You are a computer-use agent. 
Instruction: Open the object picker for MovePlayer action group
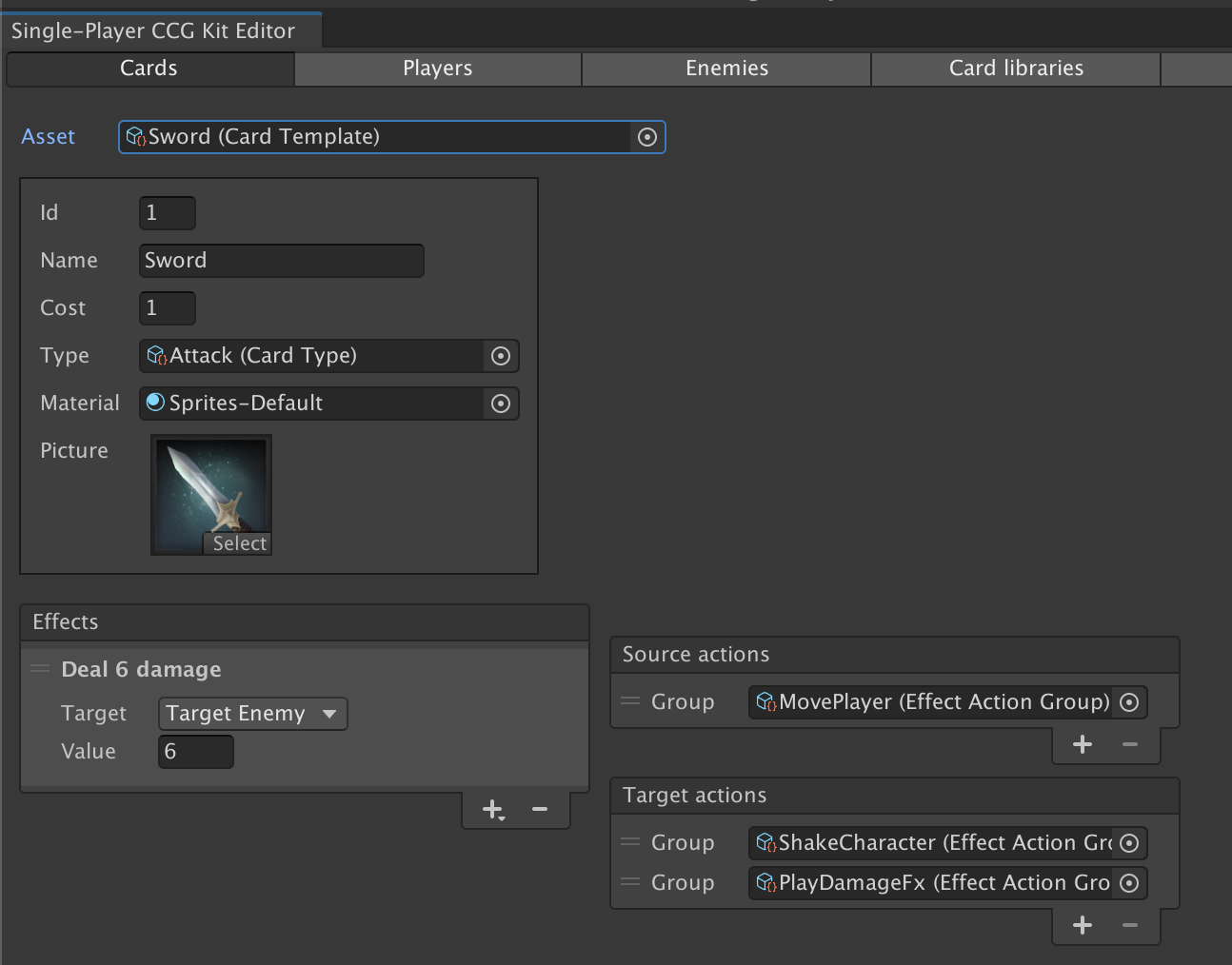[1129, 701]
